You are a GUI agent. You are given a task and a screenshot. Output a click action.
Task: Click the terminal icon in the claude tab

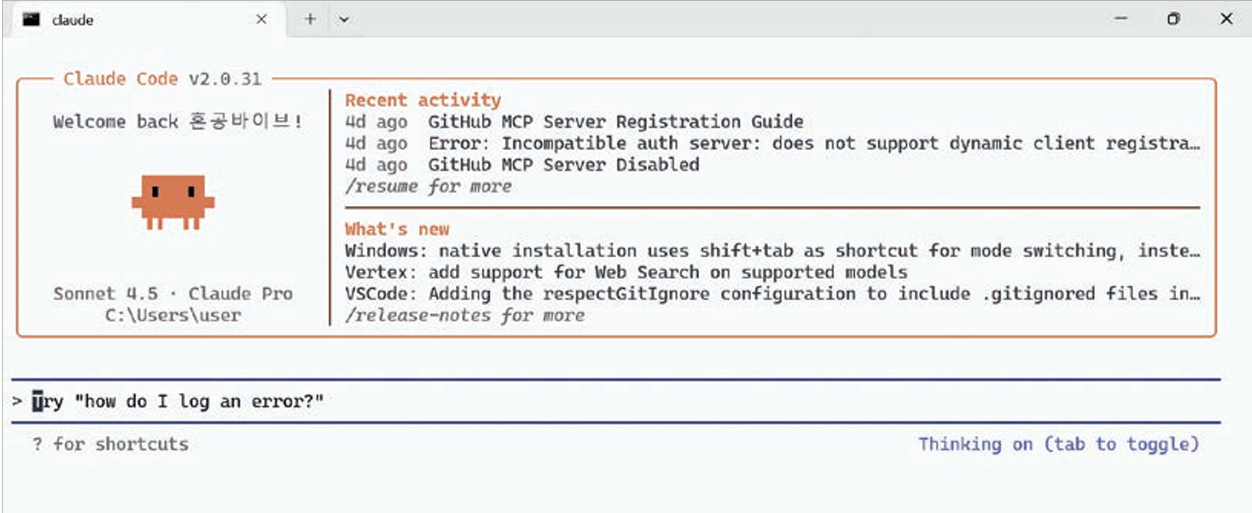(x=31, y=19)
